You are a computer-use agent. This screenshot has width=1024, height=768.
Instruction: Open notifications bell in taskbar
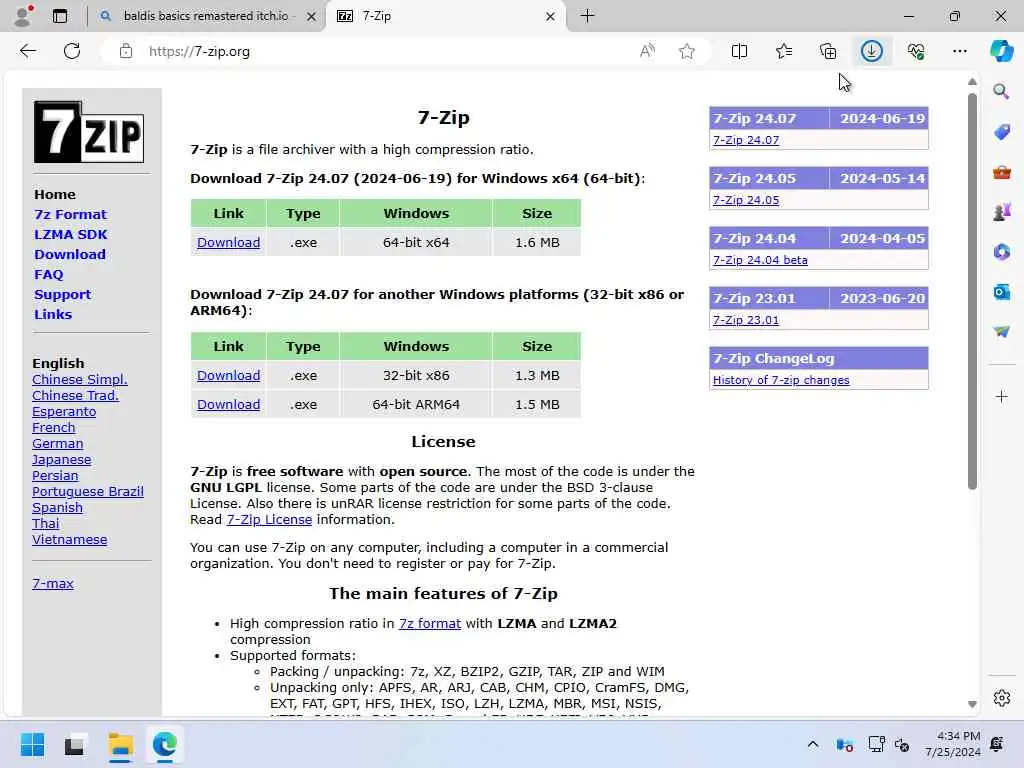coord(997,744)
